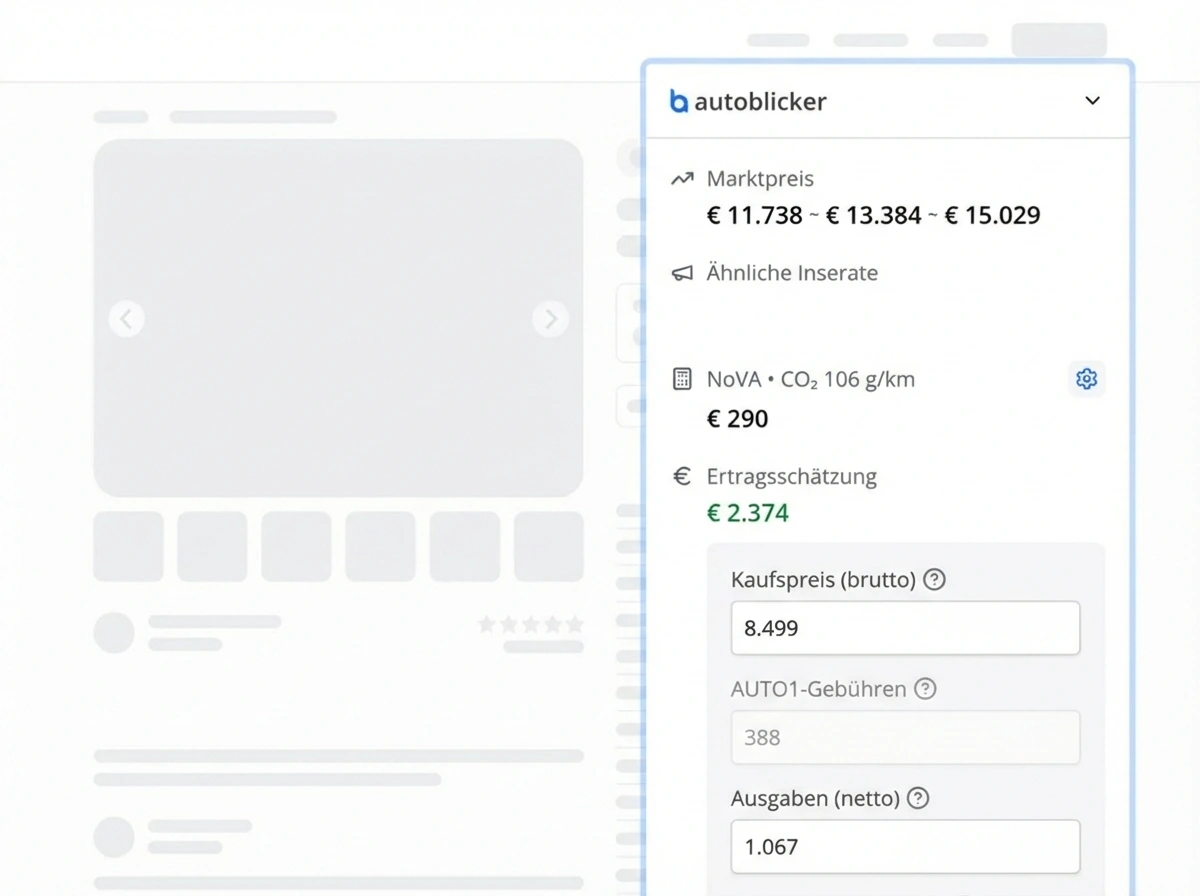
Task: Click the Kaufspreis input field showing 8.499
Action: point(905,628)
